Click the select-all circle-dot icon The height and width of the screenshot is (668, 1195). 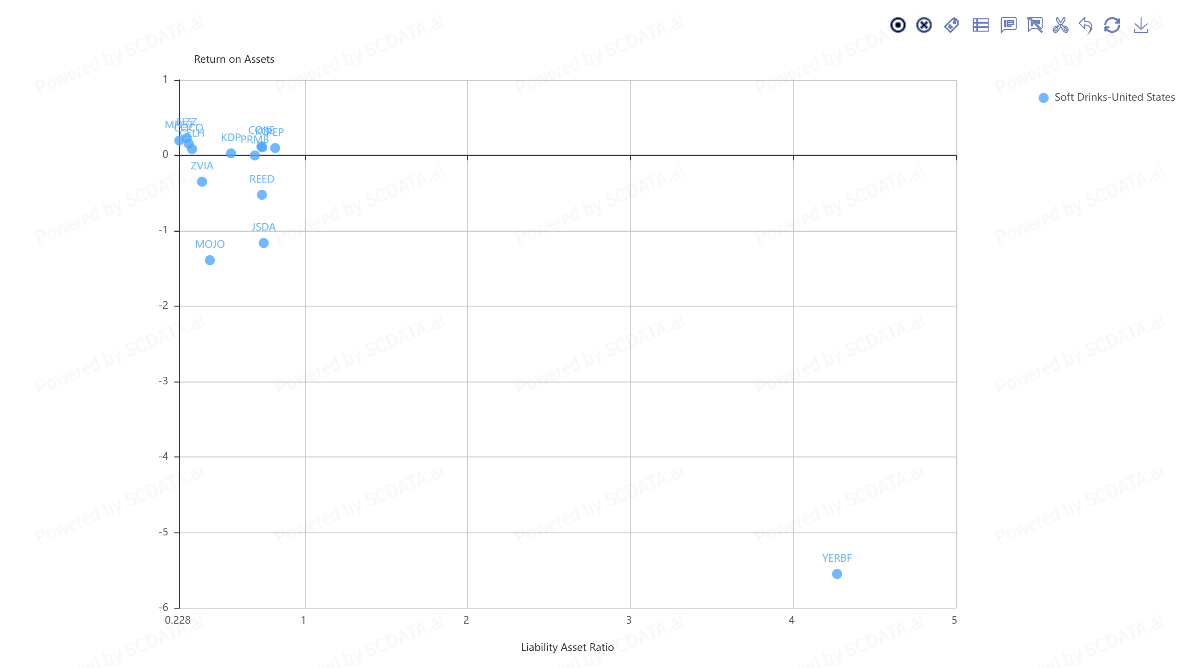click(898, 25)
